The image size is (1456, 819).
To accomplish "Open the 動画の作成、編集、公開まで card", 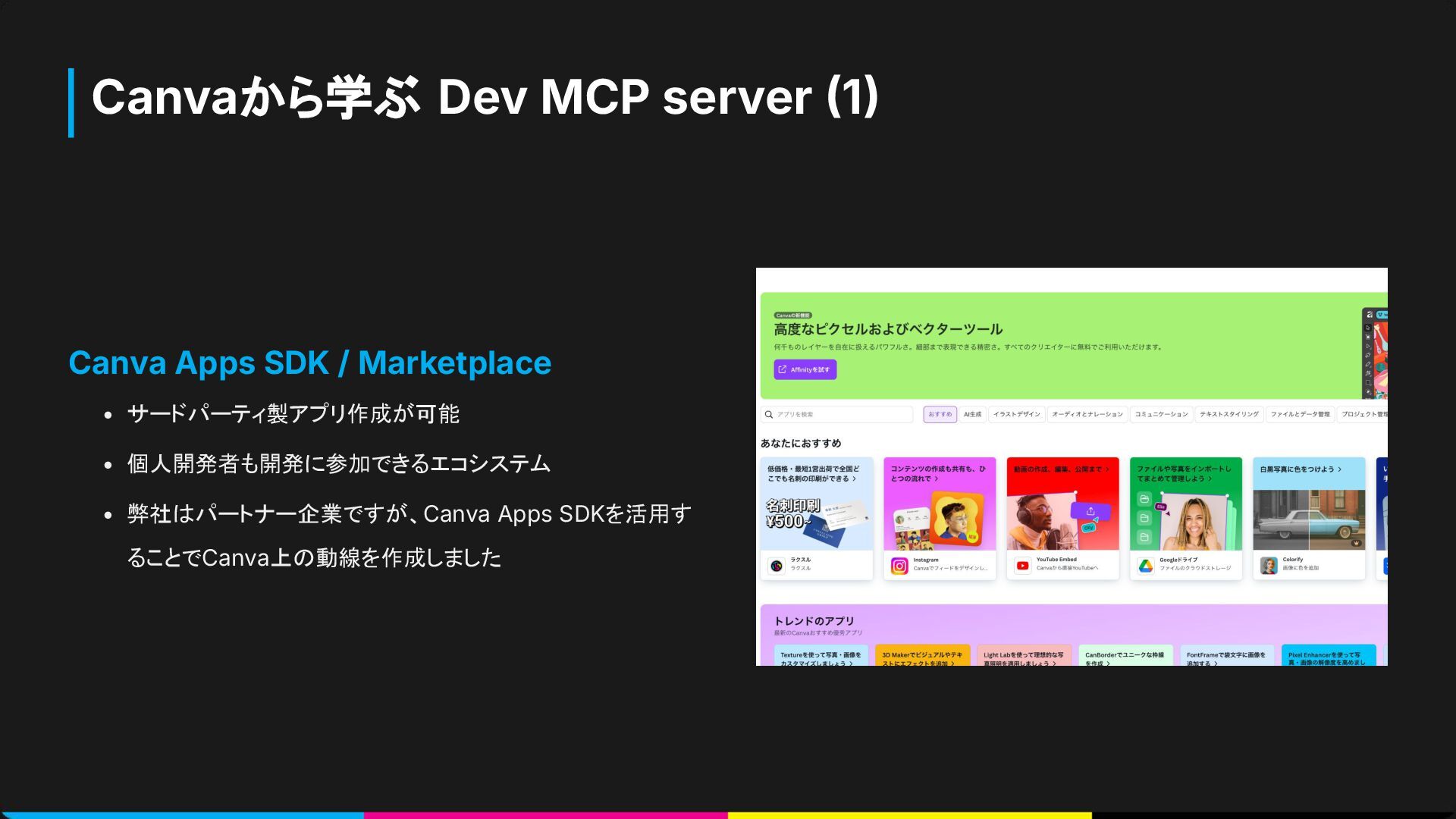I will point(1061,469).
